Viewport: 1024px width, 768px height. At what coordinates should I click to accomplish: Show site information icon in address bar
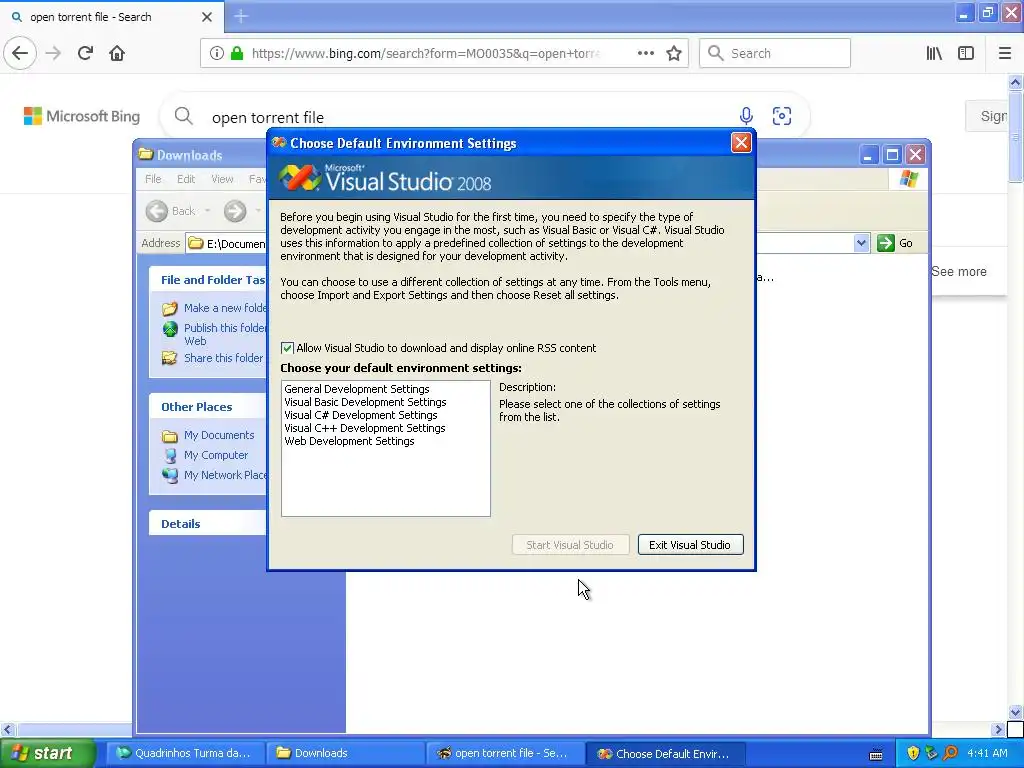[x=217, y=54]
